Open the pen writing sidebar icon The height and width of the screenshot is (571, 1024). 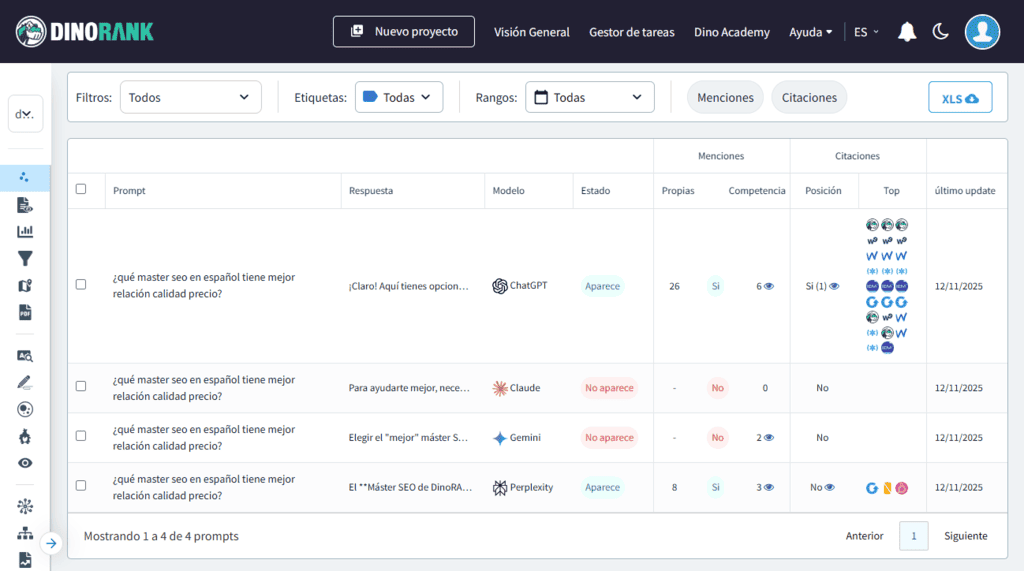(25, 382)
